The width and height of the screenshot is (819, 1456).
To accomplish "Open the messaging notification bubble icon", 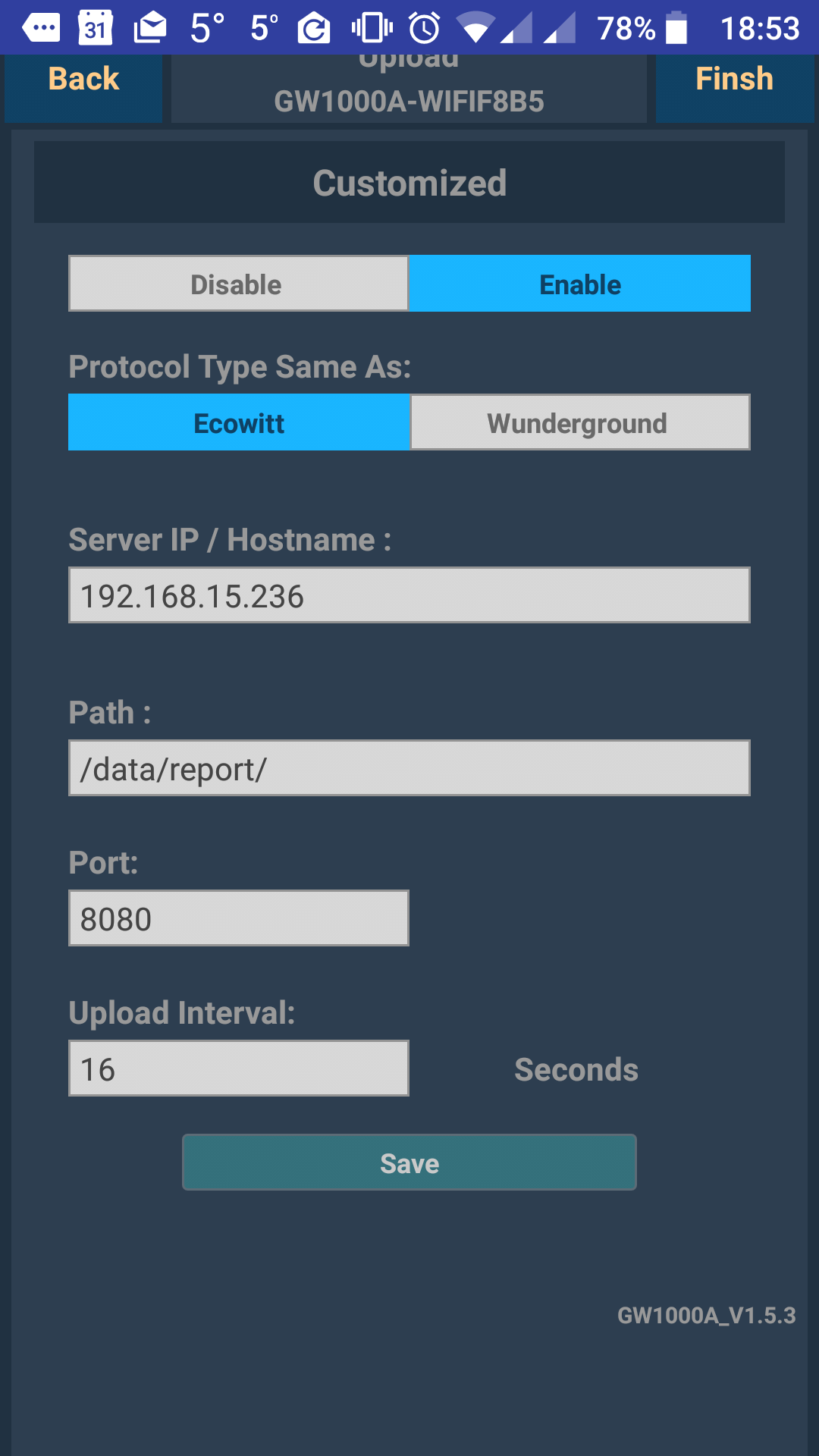I will tap(41, 29).
